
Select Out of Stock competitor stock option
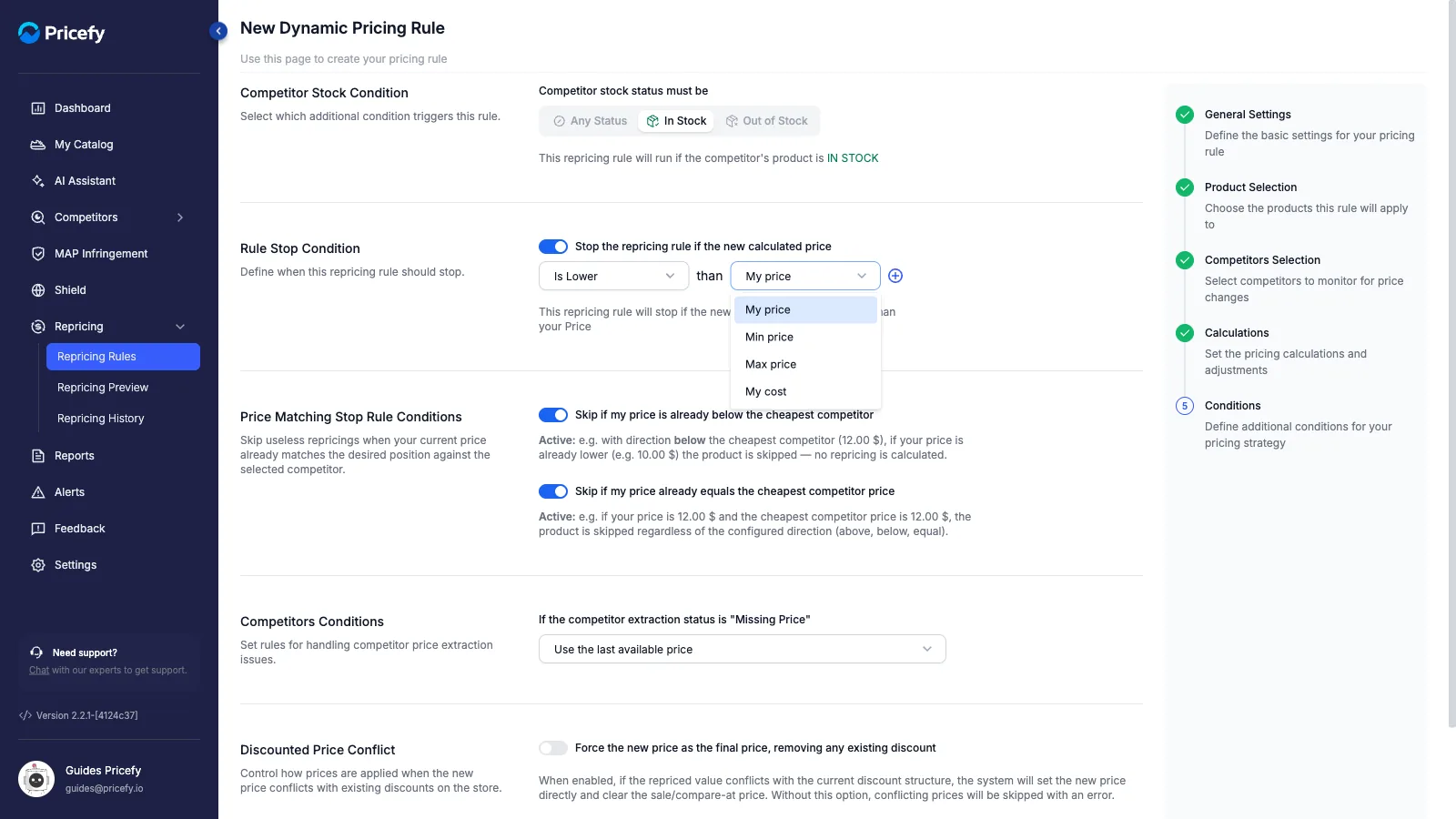click(766, 121)
